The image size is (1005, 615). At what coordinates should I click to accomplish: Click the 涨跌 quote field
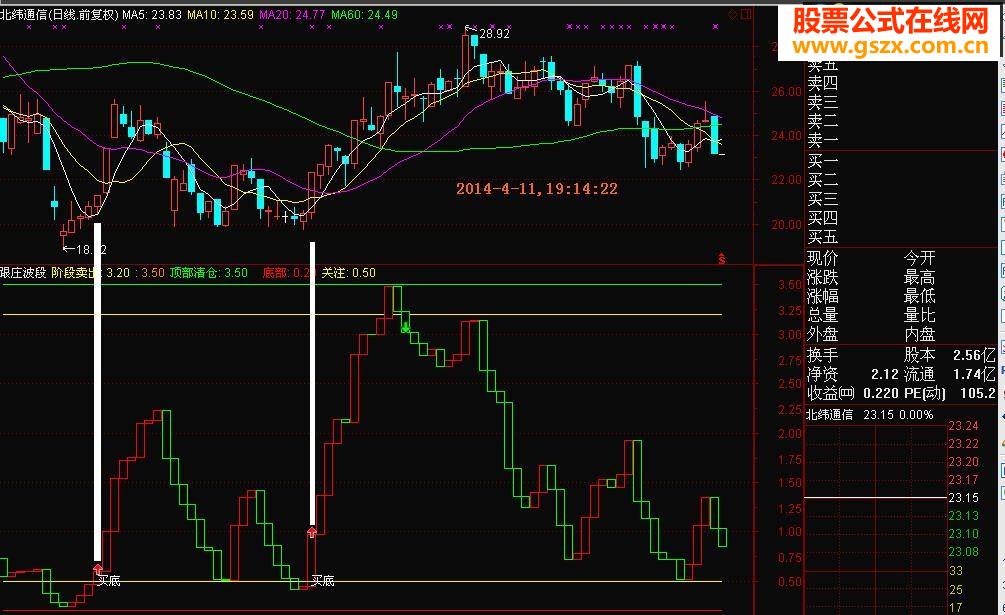point(822,278)
